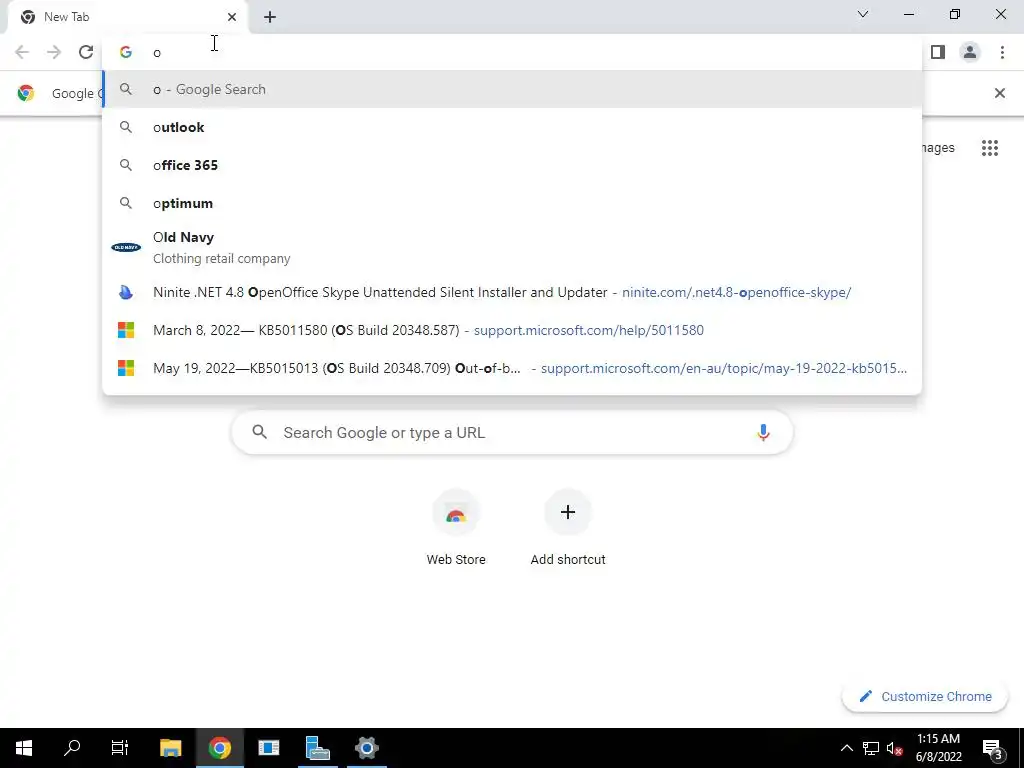Click the browser back arrow
Image resolution: width=1024 pixels, height=768 pixels.
22,52
